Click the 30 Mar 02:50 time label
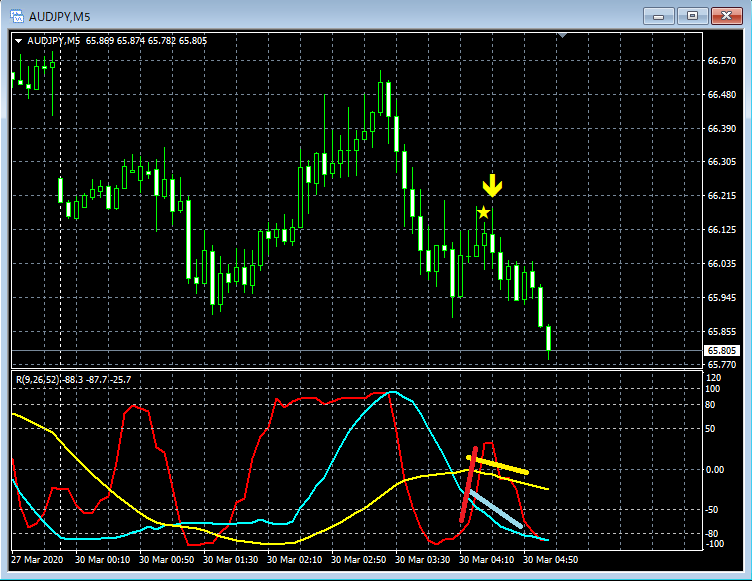The width and height of the screenshot is (752, 581). click(359, 560)
